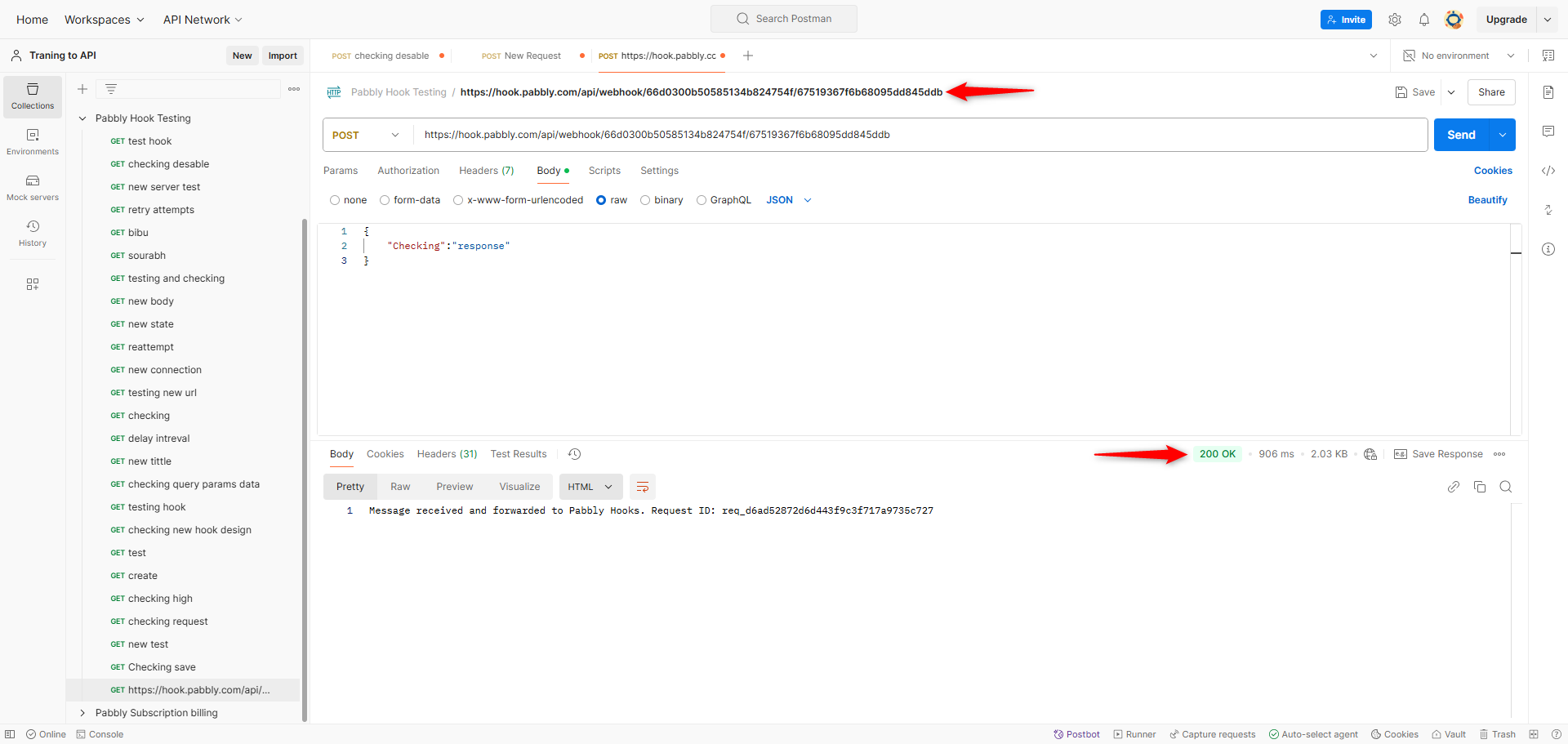Open the Save options dropdown arrow
Screen dimensions: 1568x744
click(x=1451, y=92)
